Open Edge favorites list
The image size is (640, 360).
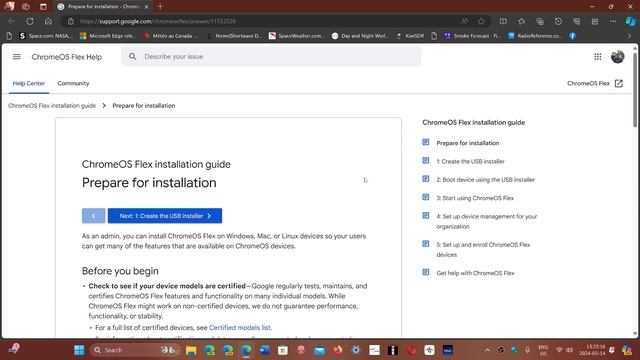coord(521,21)
